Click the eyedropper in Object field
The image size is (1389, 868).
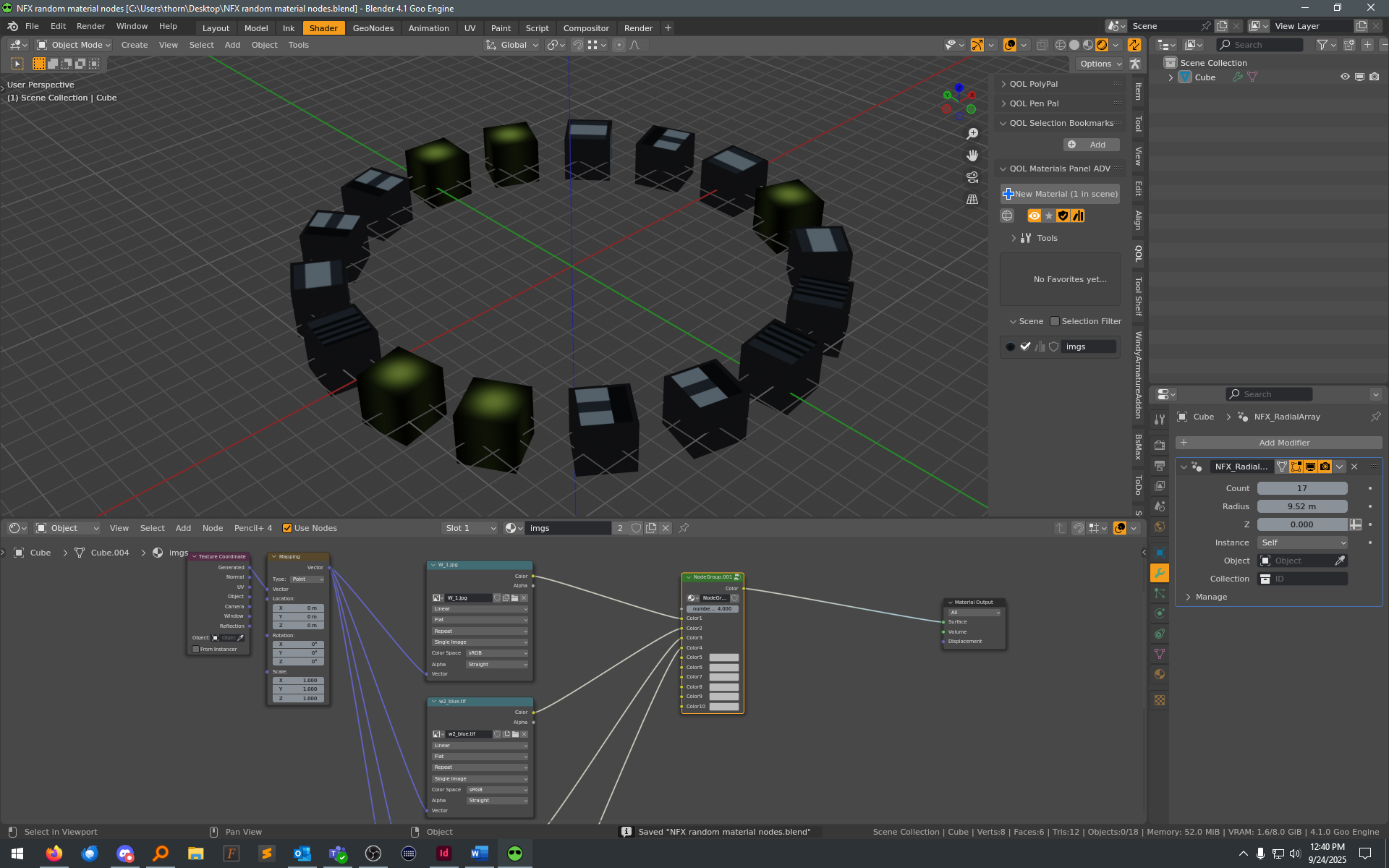[x=1339, y=561]
